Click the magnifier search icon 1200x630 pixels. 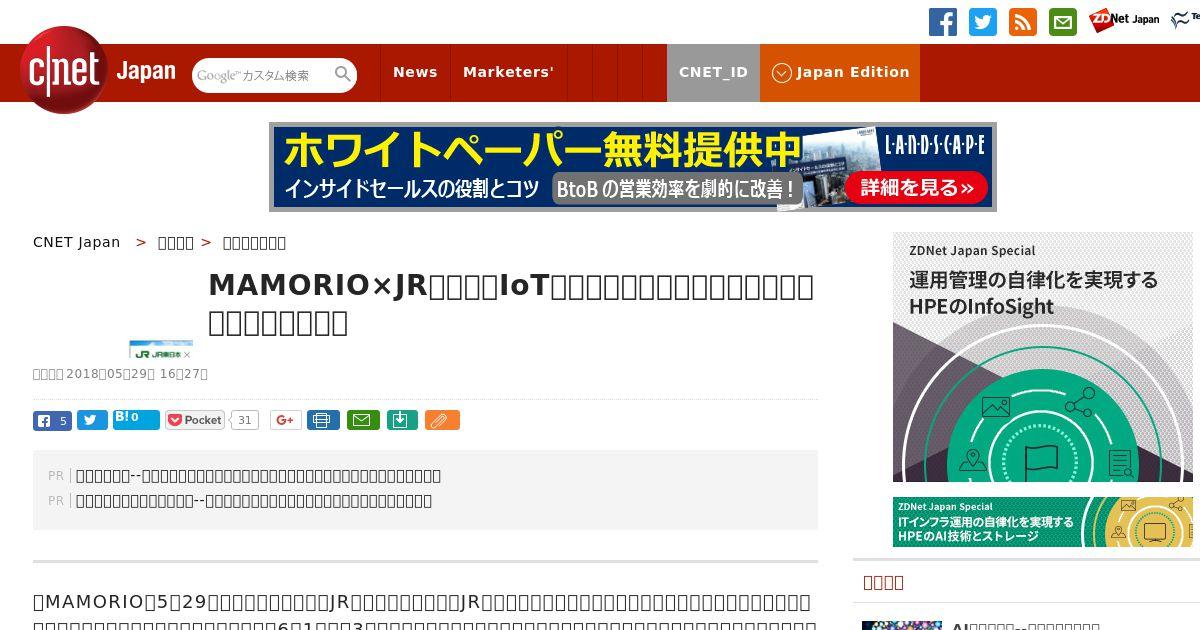coord(343,74)
